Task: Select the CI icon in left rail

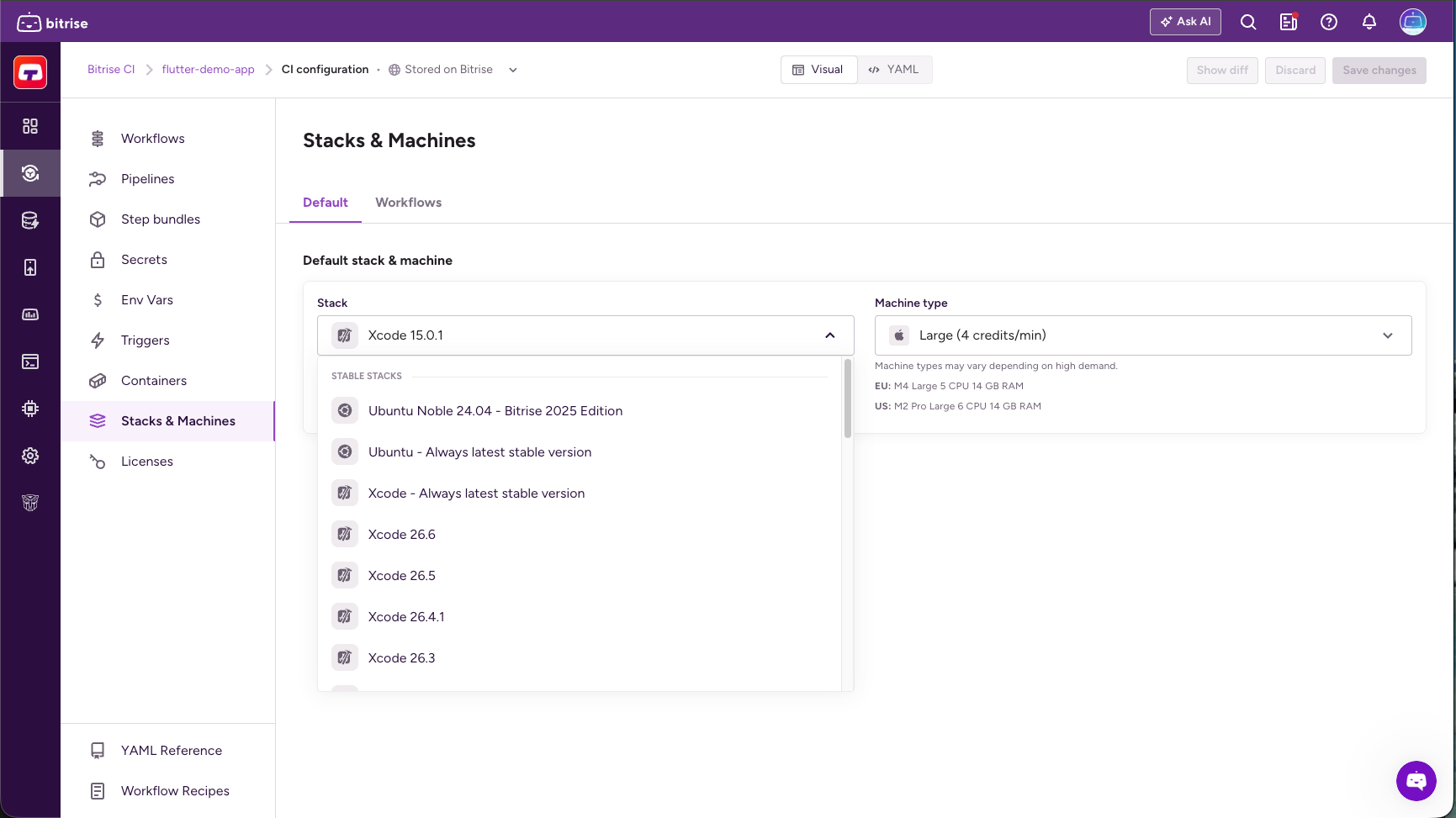Action: coord(30,173)
